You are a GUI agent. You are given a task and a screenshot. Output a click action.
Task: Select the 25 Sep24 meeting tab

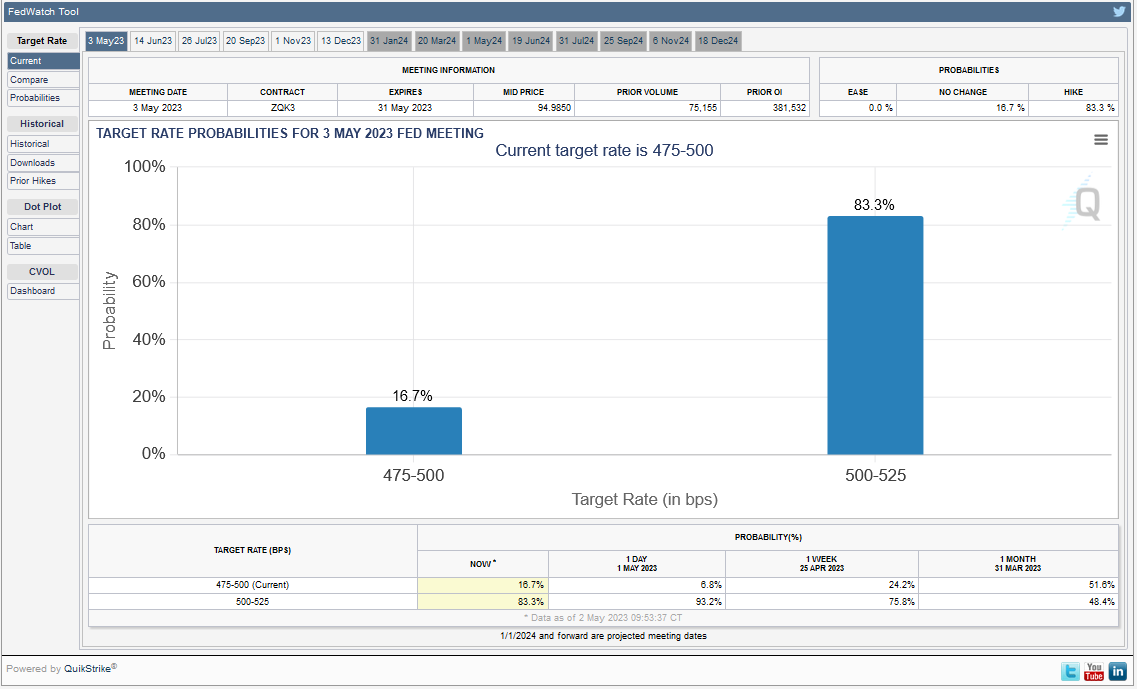point(624,41)
